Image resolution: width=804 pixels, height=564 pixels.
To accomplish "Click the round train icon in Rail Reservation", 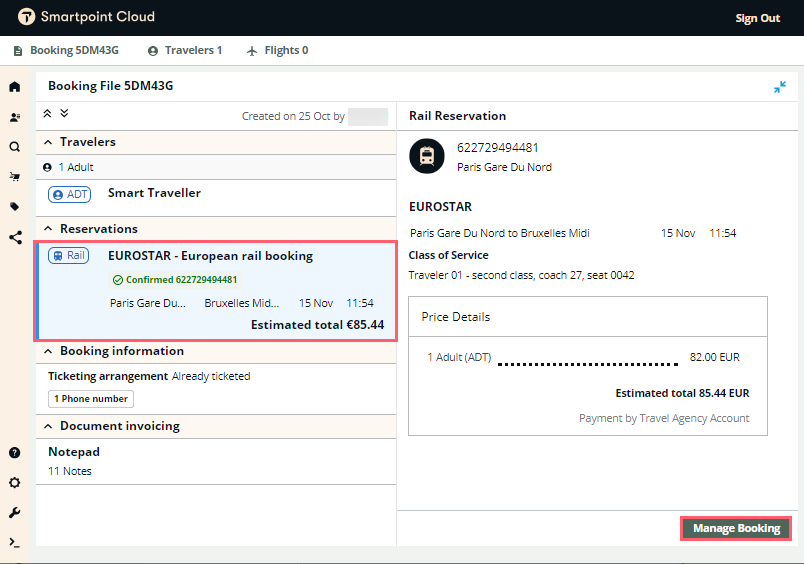I will click(x=427, y=156).
